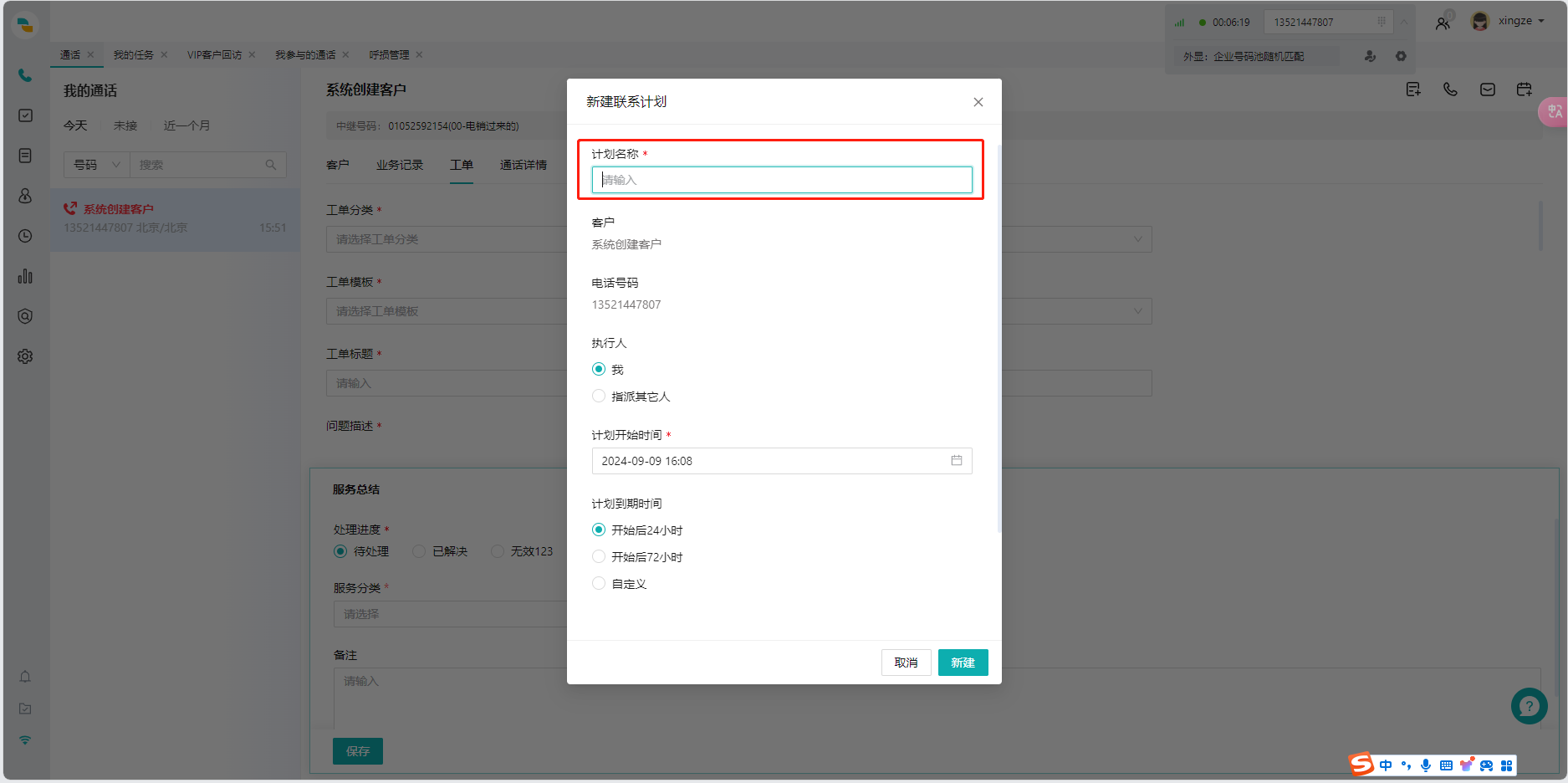Viewport: 1568px width, 783px height.
Task: Open the clock history sidebar icon
Action: click(25, 236)
